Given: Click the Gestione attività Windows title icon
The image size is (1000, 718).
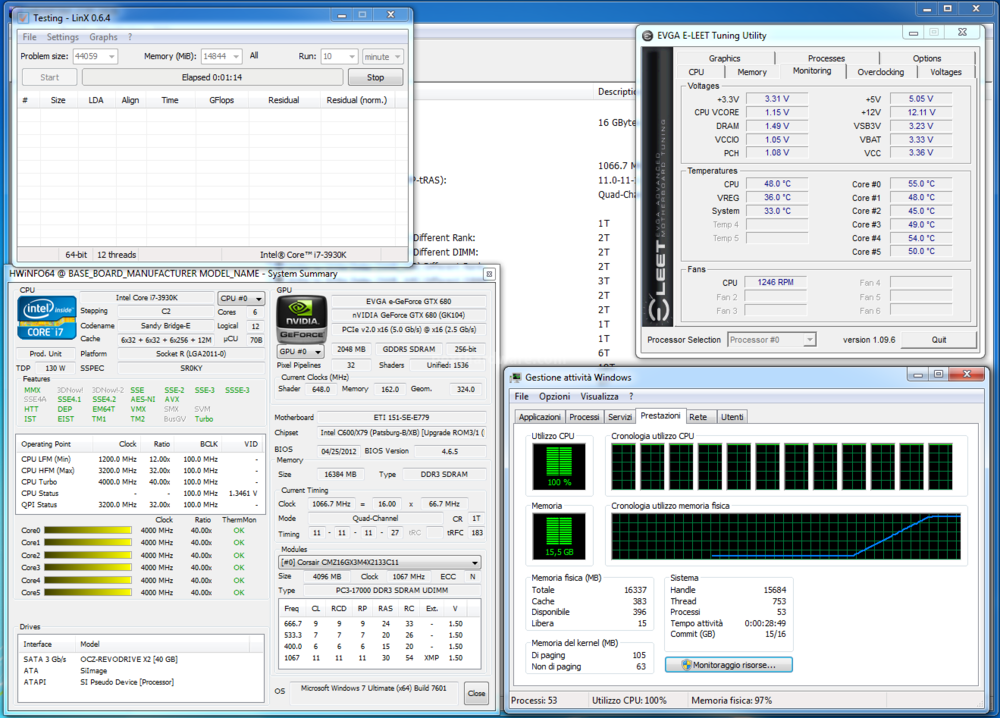Looking at the screenshot, I should [515, 377].
